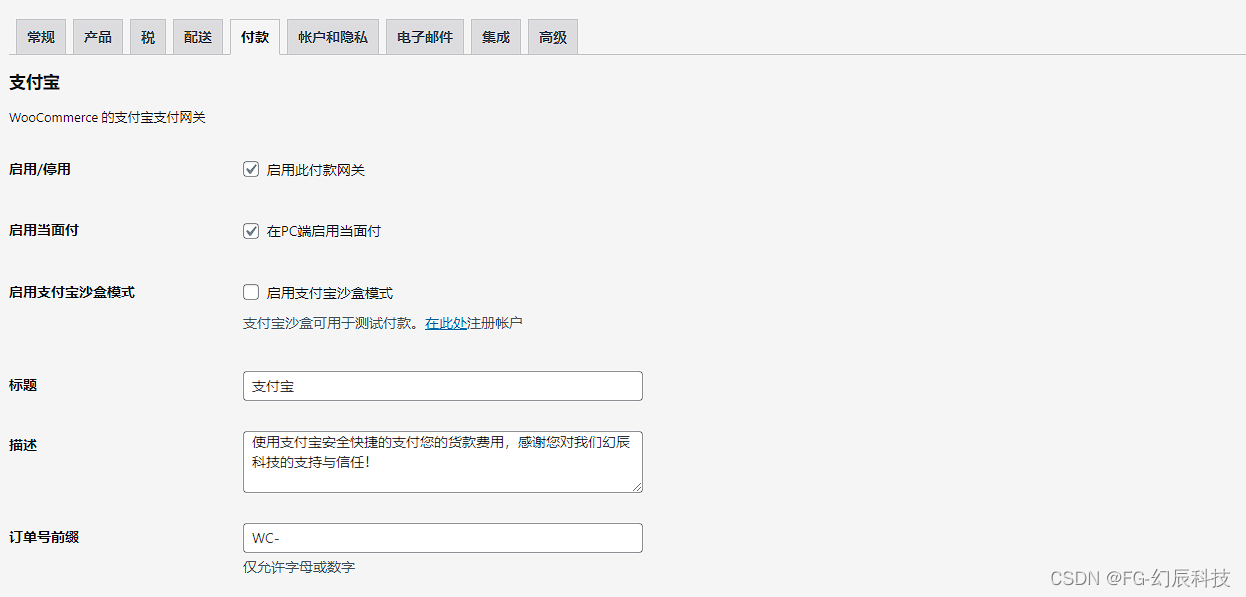The width and height of the screenshot is (1246, 597).
Task: Go to the 高级 tab
Action: [x=553, y=37]
